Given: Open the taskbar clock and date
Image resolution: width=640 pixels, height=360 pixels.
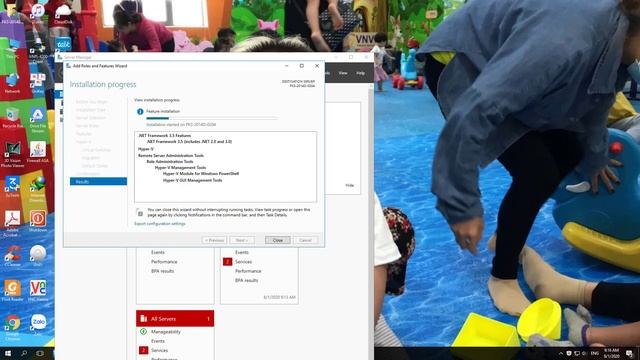Looking at the screenshot, I should 611,353.
